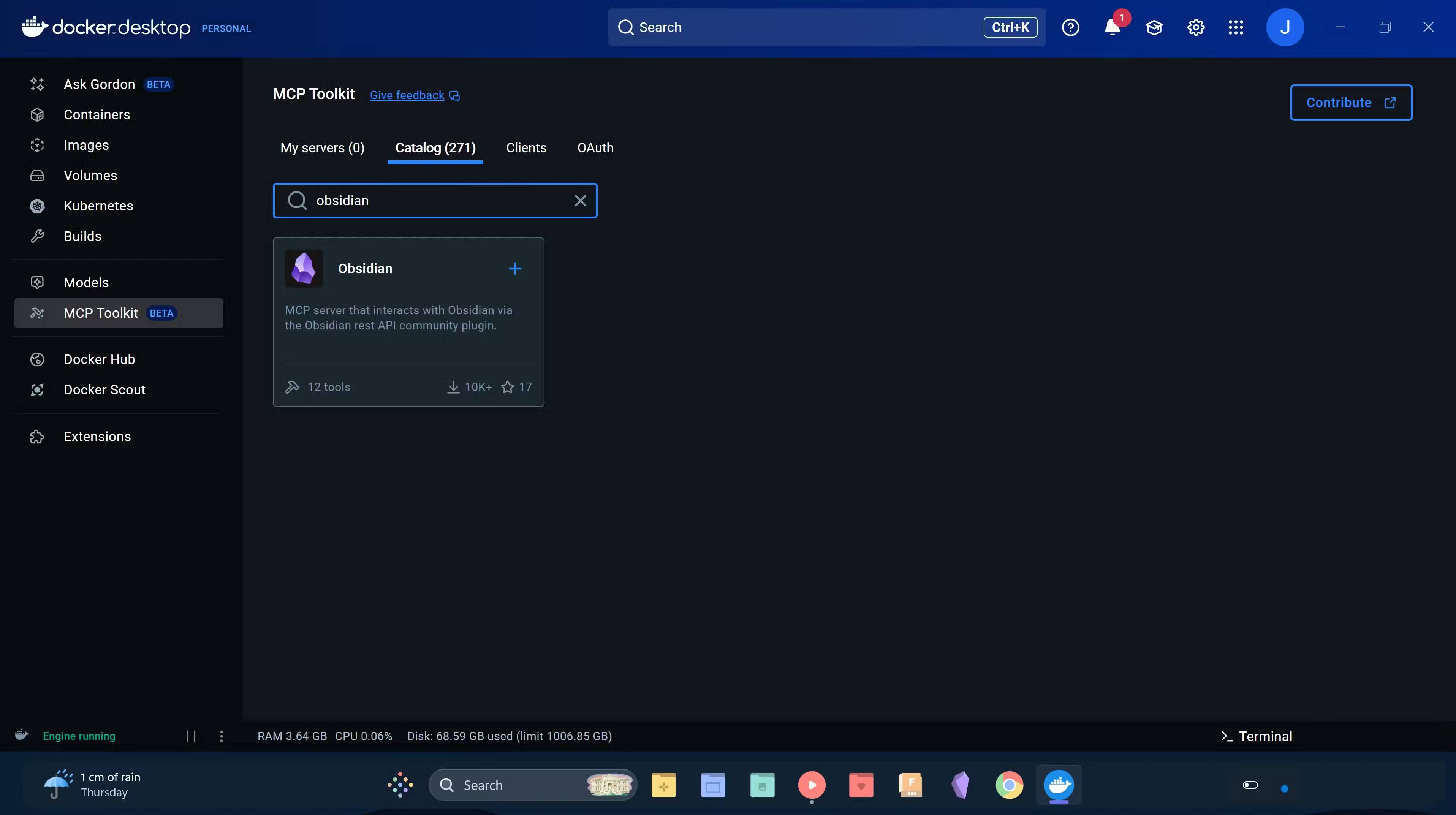Image resolution: width=1456 pixels, height=815 pixels.
Task: Open the profile menu via avatar J
Action: point(1285,27)
